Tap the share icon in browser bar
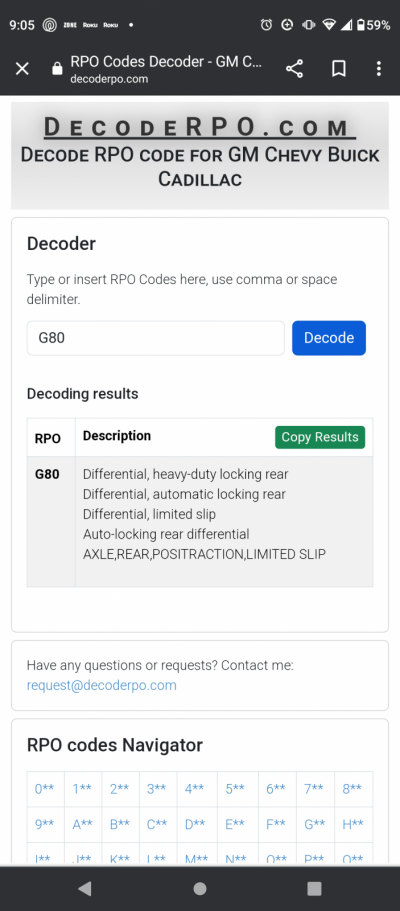Image resolution: width=400 pixels, height=911 pixels. point(294,69)
